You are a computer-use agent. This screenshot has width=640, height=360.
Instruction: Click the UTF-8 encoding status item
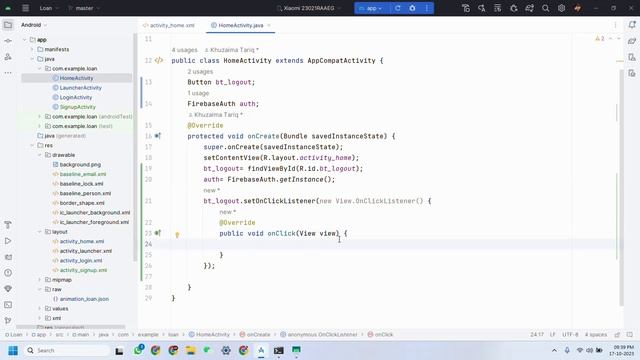click(x=570, y=334)
